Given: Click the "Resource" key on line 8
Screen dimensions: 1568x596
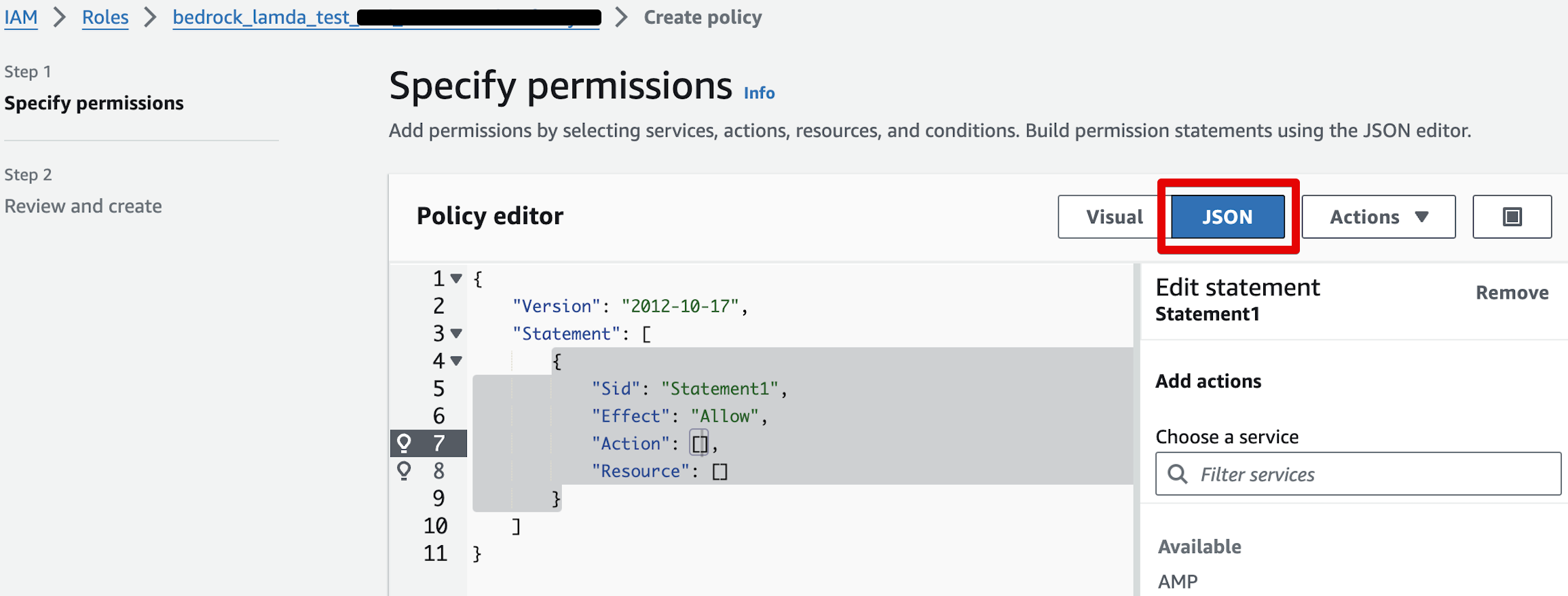Looking at the screenshot, I should pos(641,470).
